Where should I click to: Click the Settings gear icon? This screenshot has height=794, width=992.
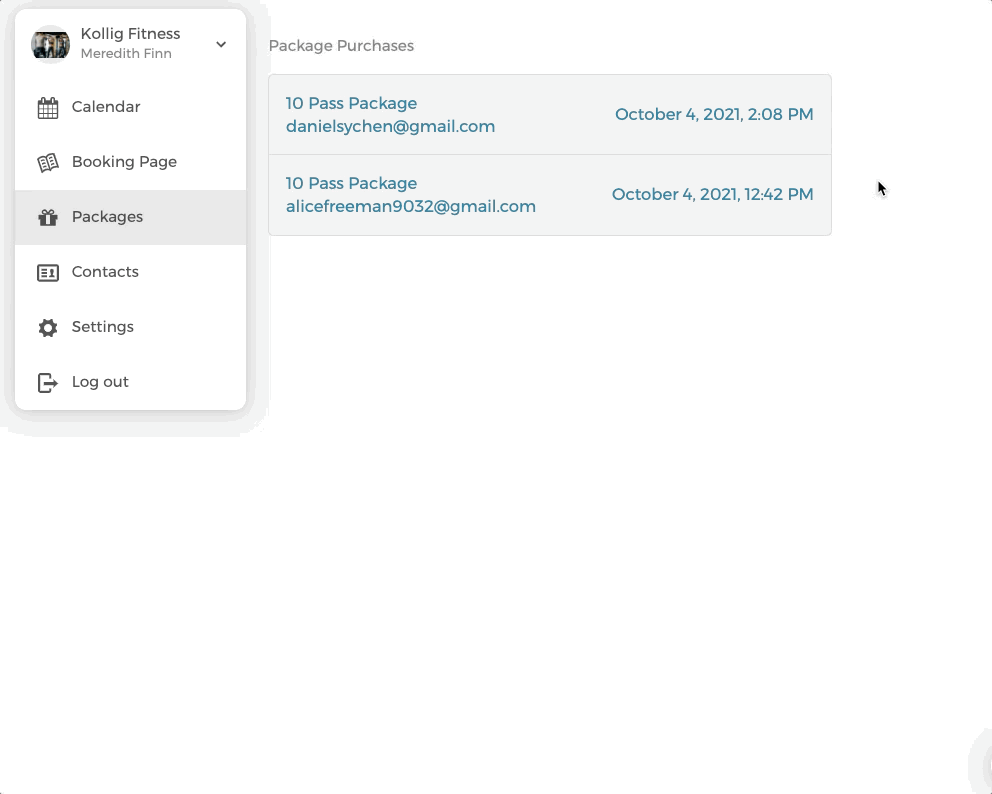[x=47, y=328]
